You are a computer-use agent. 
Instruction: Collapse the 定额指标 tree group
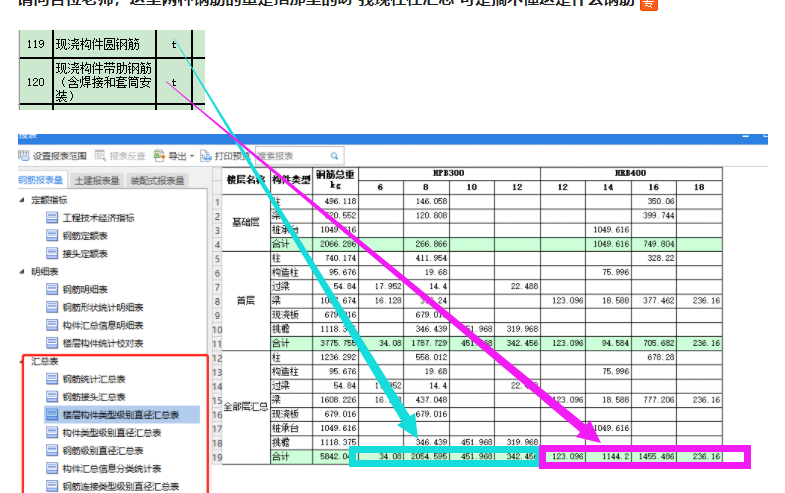22,200
